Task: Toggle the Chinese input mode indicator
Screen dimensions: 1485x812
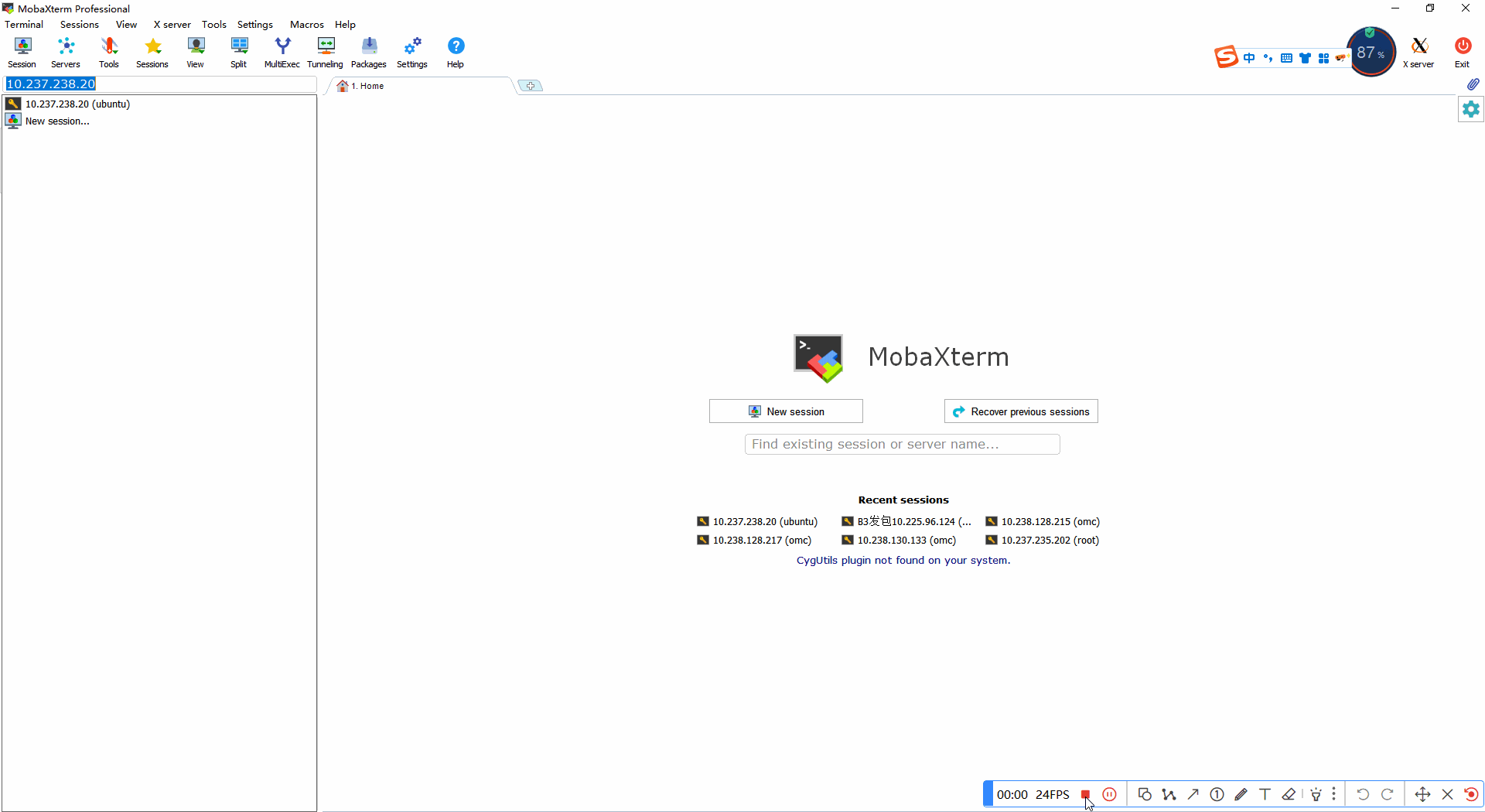Action: (1249, 58)
